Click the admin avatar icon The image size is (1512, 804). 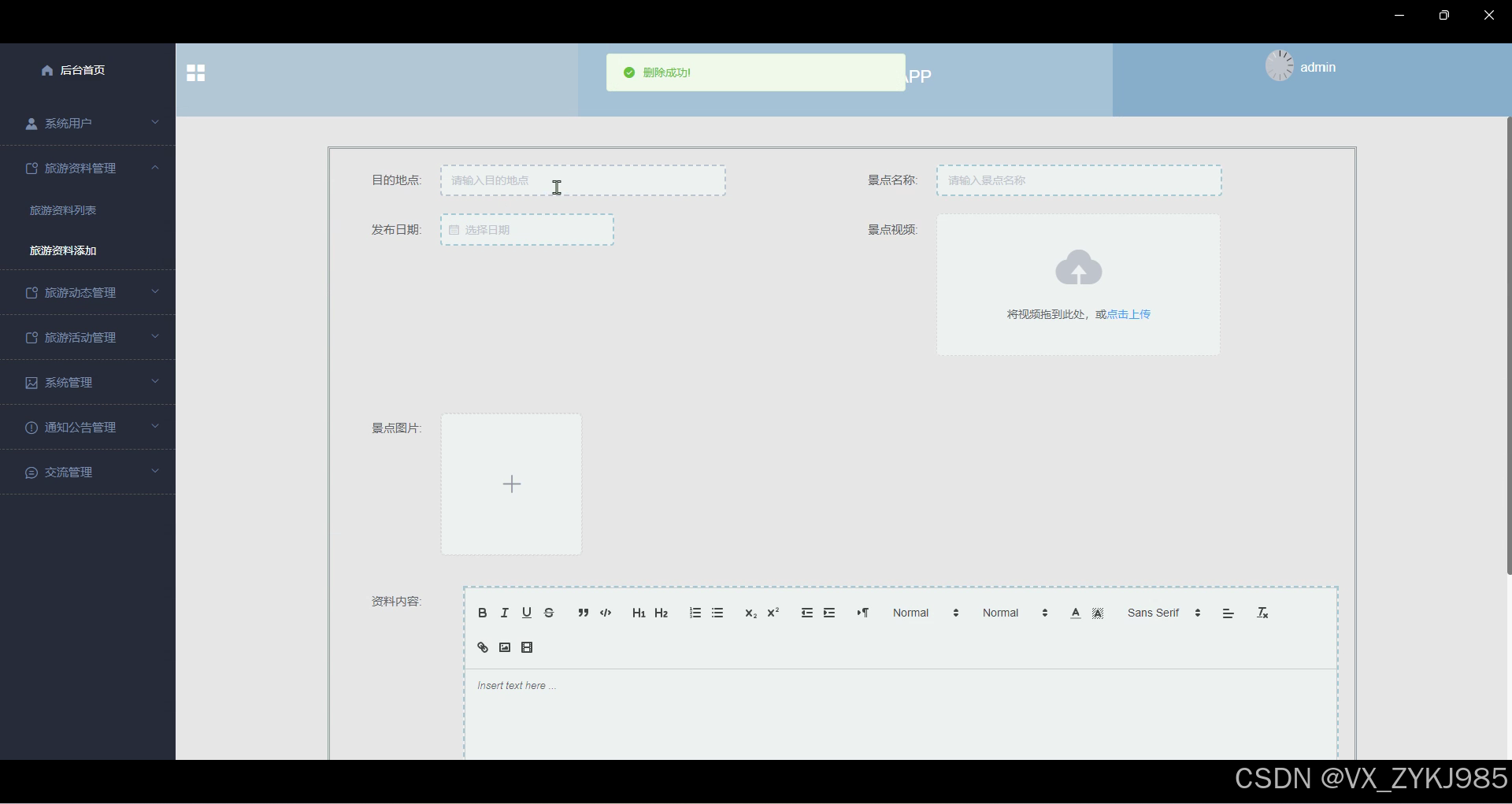tap(1280, 65)
